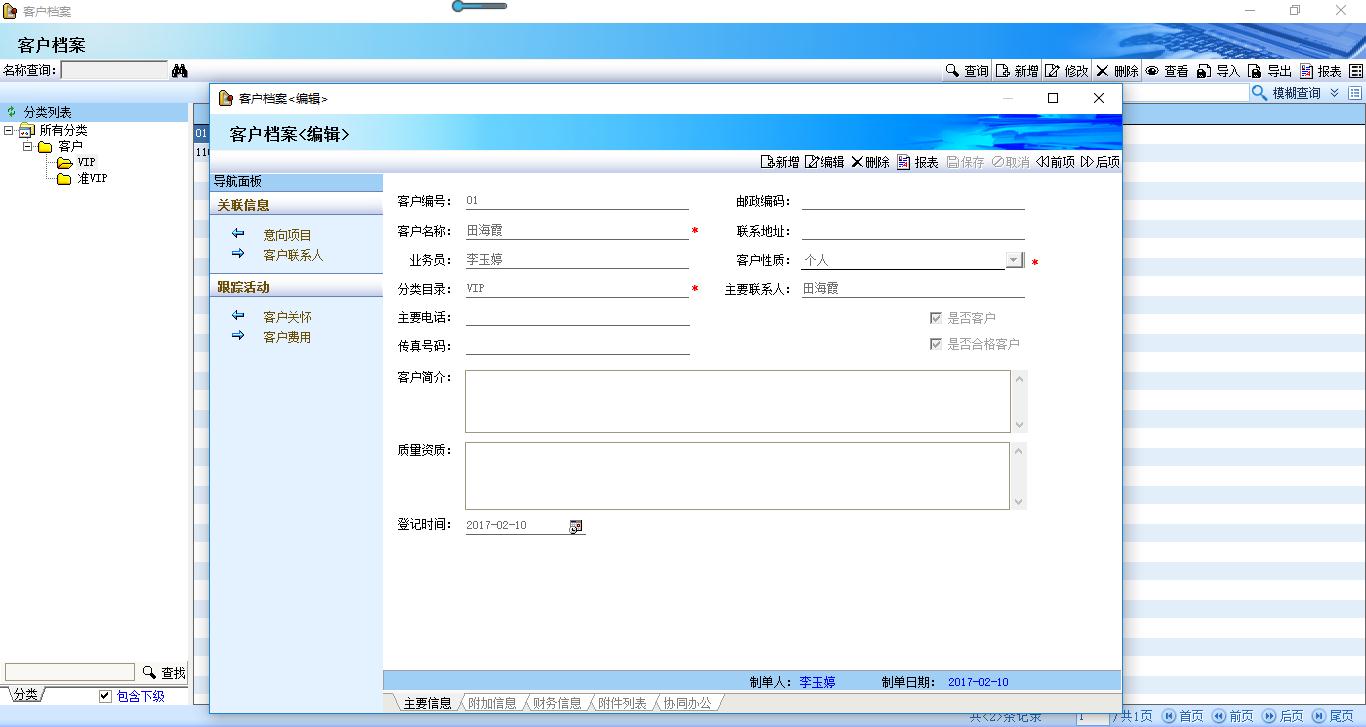Screen dimensions: 1366x727
Task: Click the 导出 export toolbar icon
Action: point(1255,71)
